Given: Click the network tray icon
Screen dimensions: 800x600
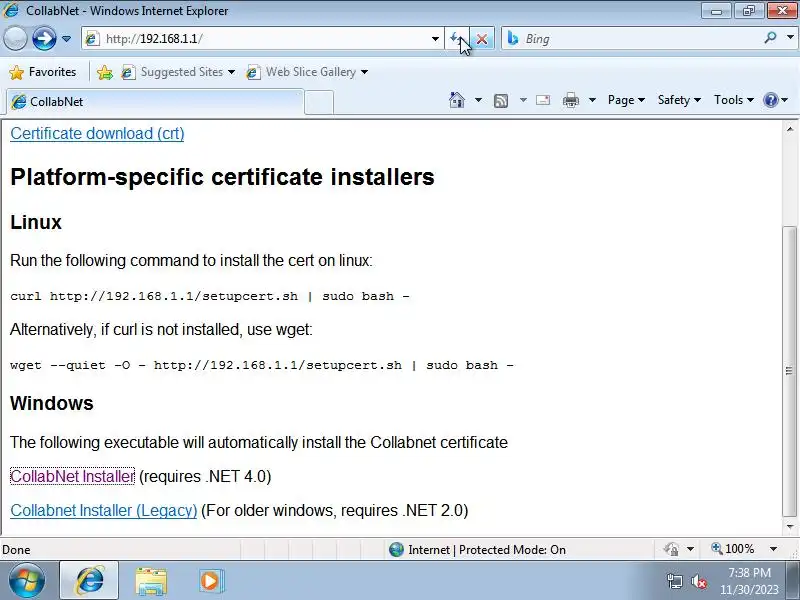Looking at the screenshot, I should pos(675,581).
